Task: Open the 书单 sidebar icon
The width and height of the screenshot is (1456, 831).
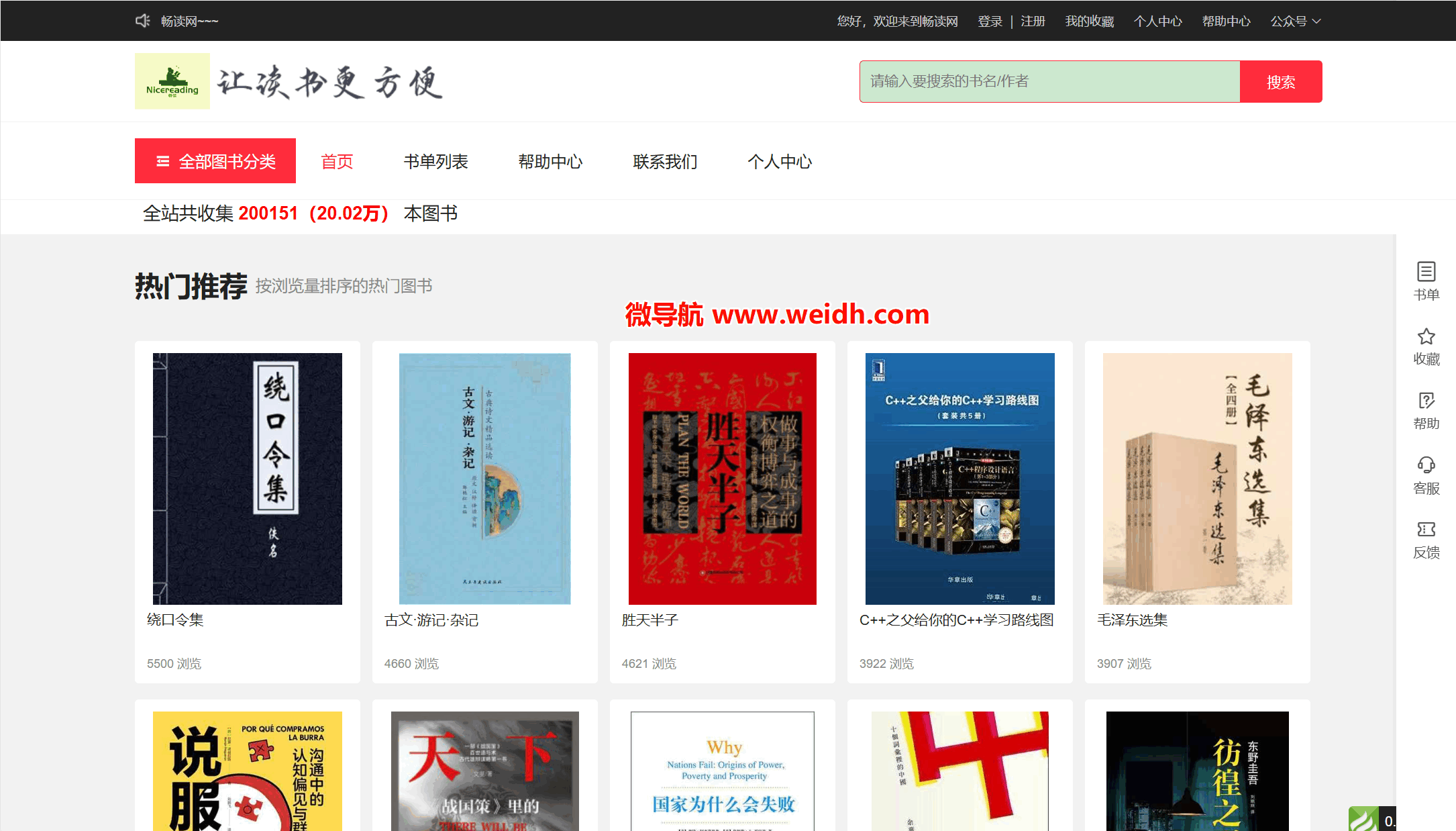Action: point(1426,272)
